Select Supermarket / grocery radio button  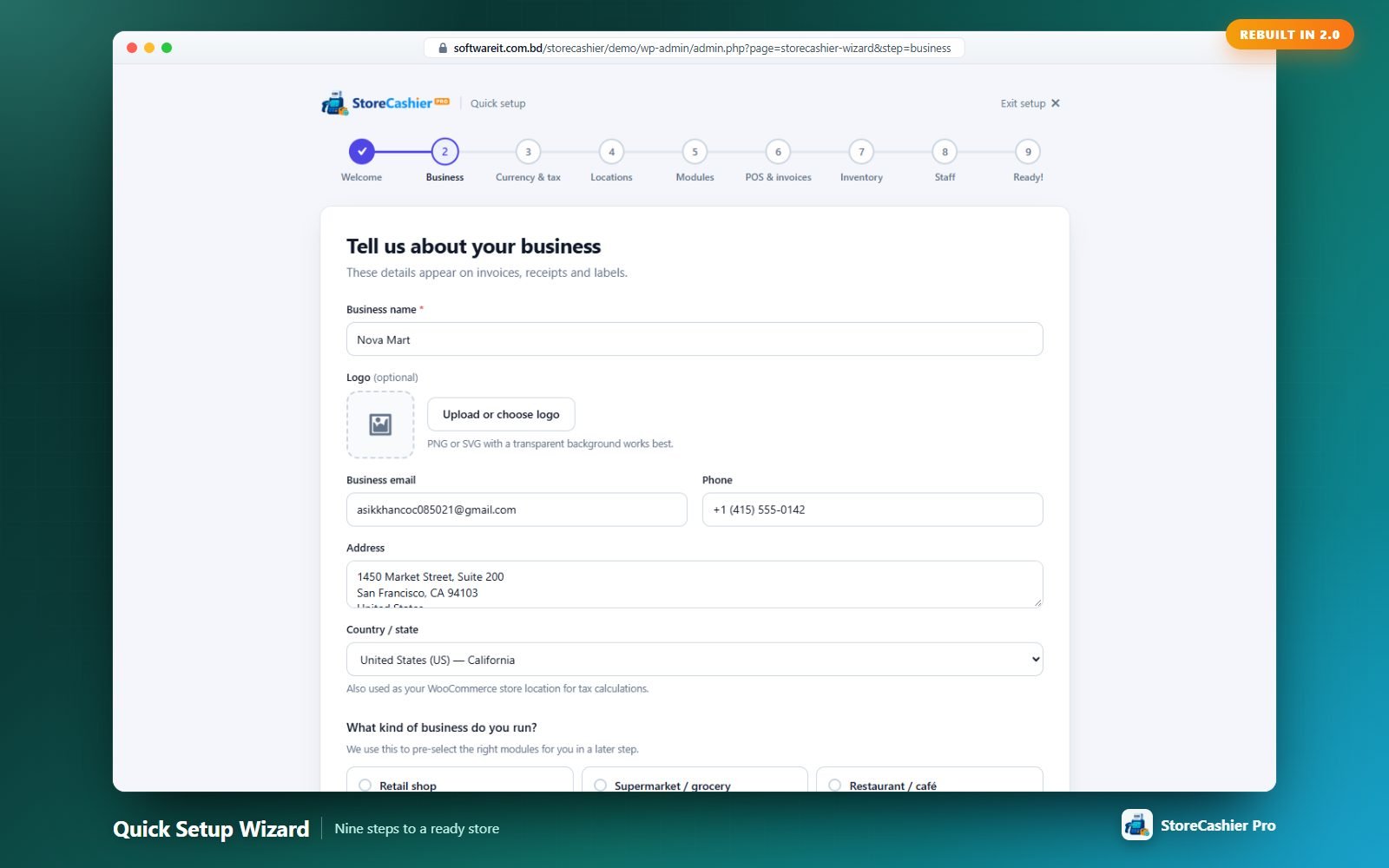[600, 785]
